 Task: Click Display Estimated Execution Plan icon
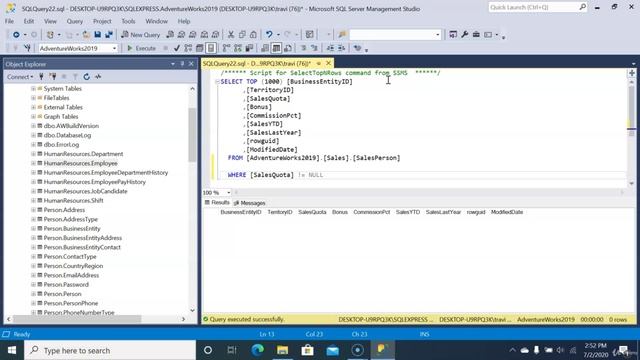coord(188,48)
